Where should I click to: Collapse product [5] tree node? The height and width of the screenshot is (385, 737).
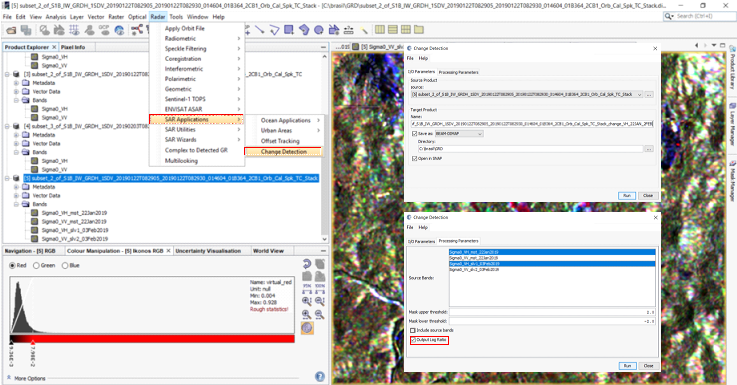(x=7, y=178)
